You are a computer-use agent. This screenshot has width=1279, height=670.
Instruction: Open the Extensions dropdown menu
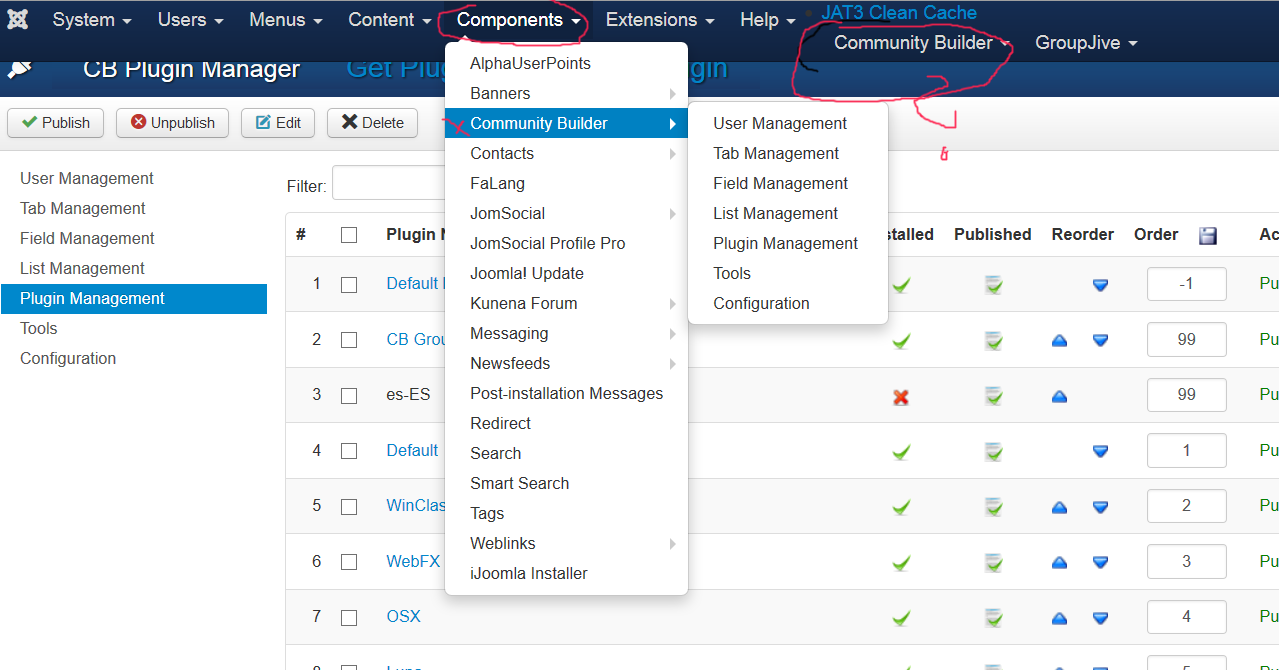pyautogui.click(x=660, y=20)
